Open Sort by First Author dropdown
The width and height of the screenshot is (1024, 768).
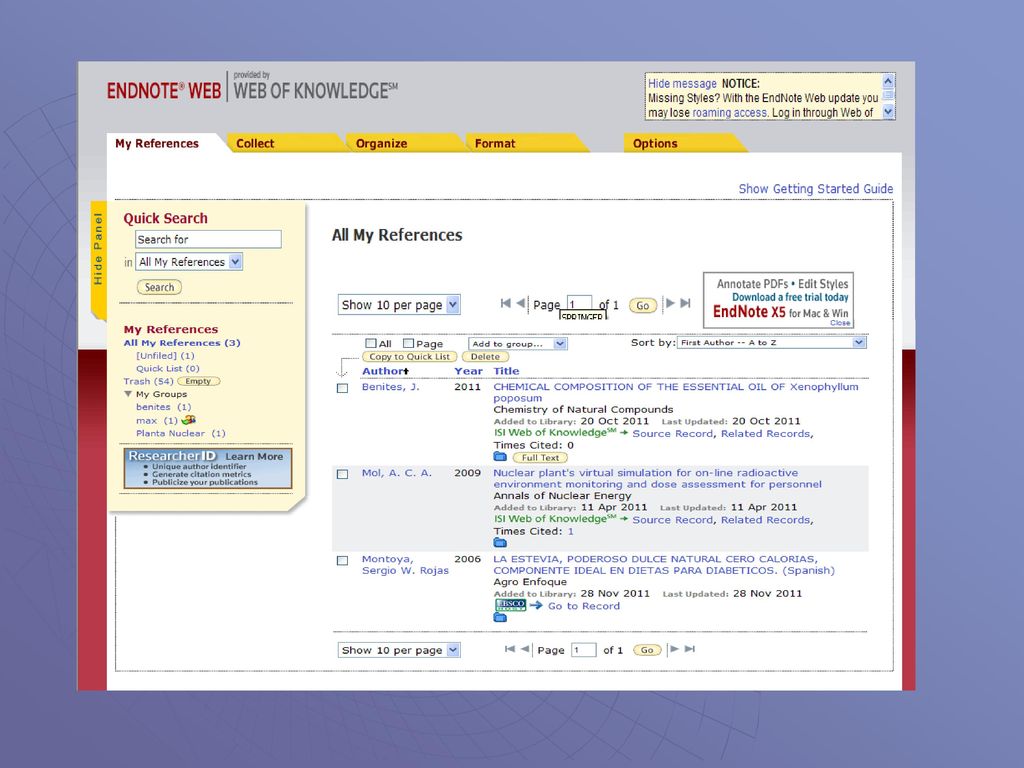tap(772, 342)
